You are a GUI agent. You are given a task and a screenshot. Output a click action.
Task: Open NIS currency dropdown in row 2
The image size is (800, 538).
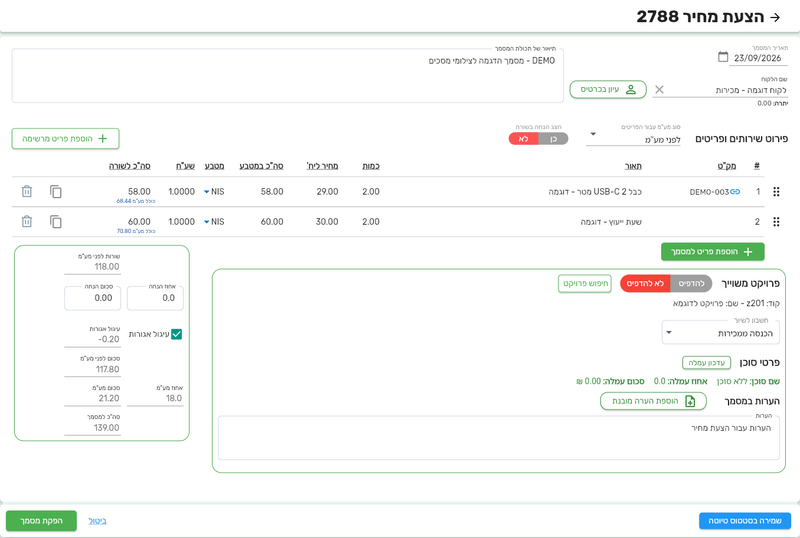(x=214, y=222)
